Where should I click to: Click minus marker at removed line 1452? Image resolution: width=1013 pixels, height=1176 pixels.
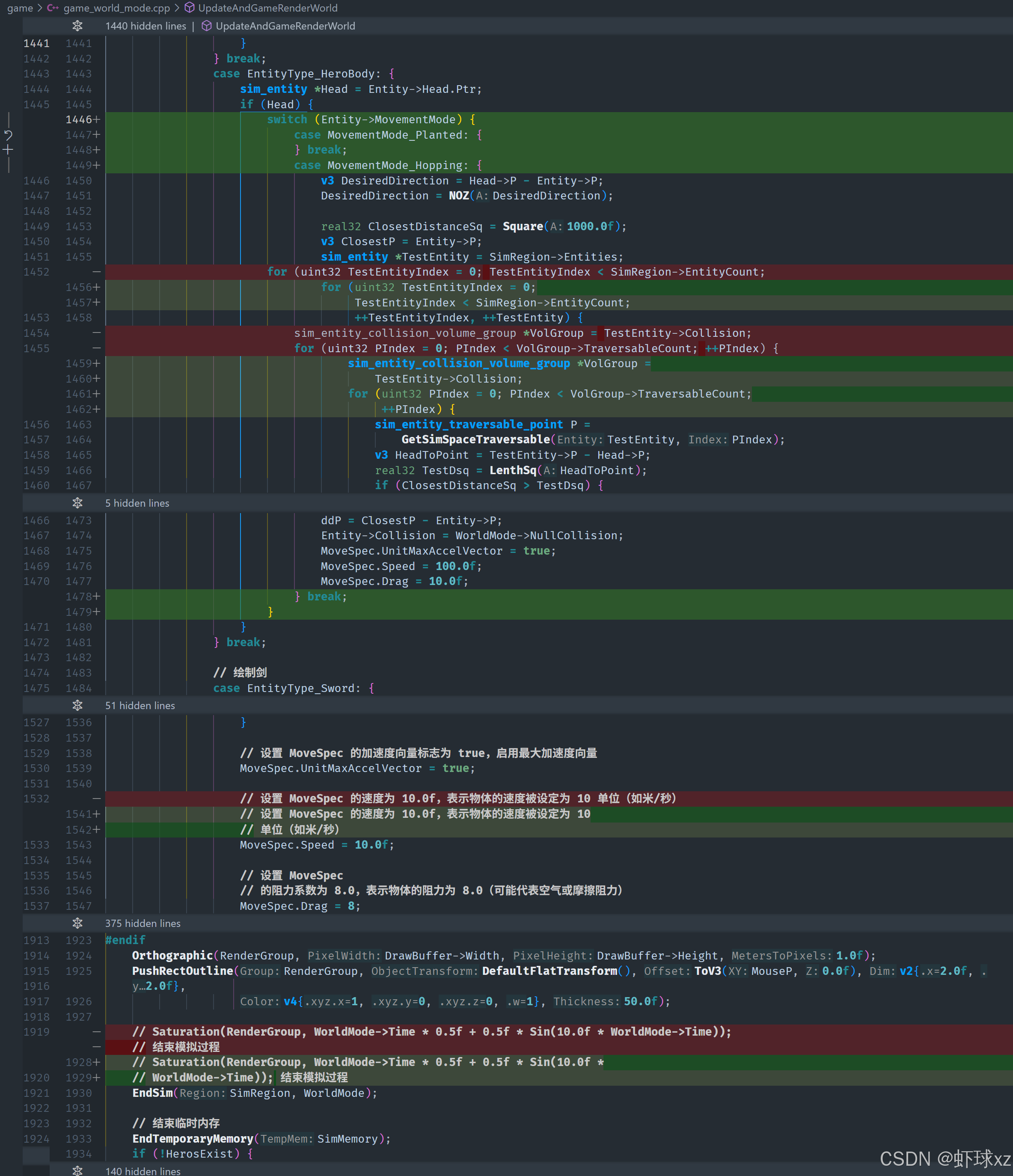coord(96,272)
